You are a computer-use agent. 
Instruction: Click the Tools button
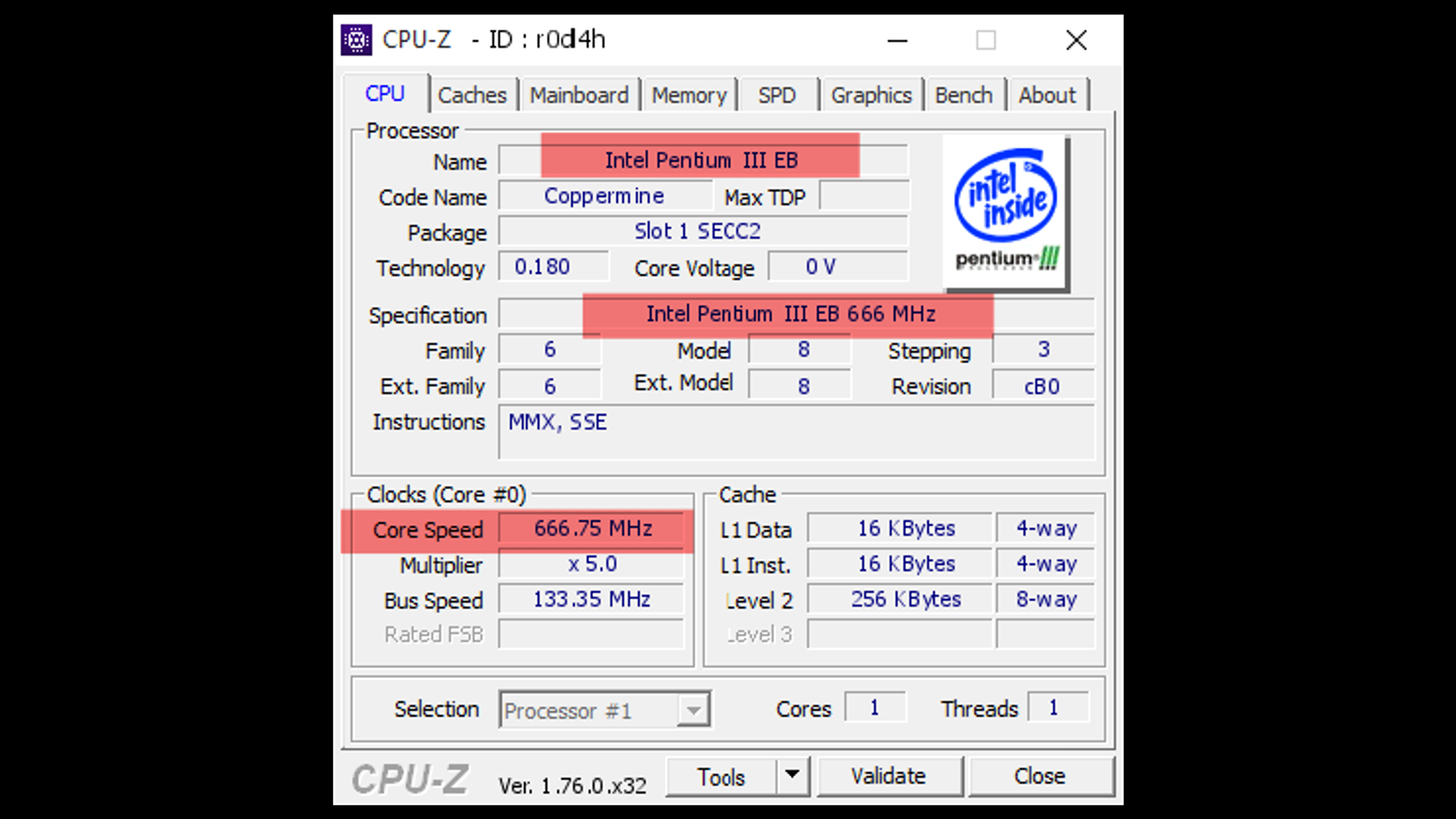point(721,777)
